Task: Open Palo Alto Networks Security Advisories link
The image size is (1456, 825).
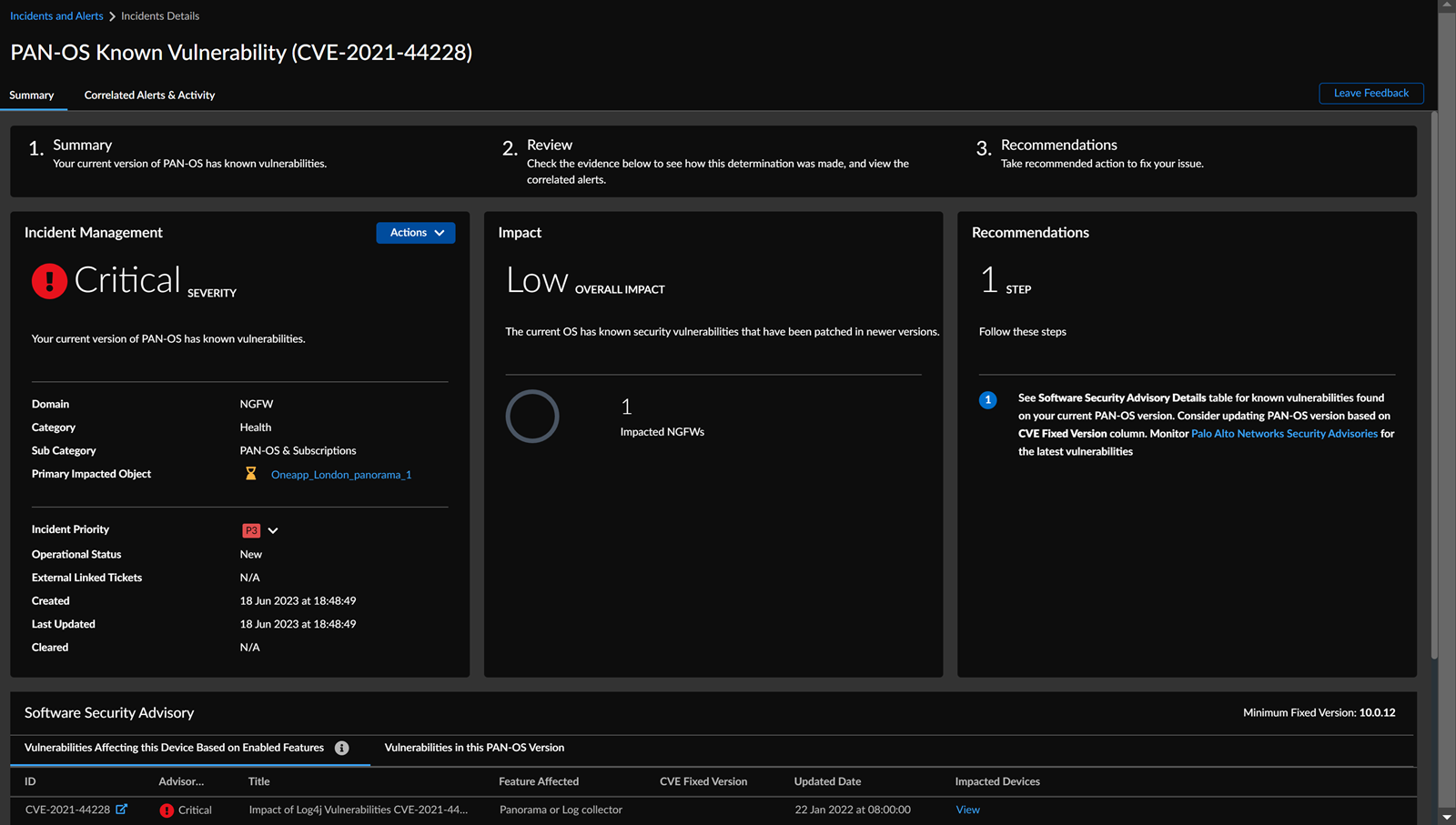Action: pyautogui.click(x=1284, y=434)
